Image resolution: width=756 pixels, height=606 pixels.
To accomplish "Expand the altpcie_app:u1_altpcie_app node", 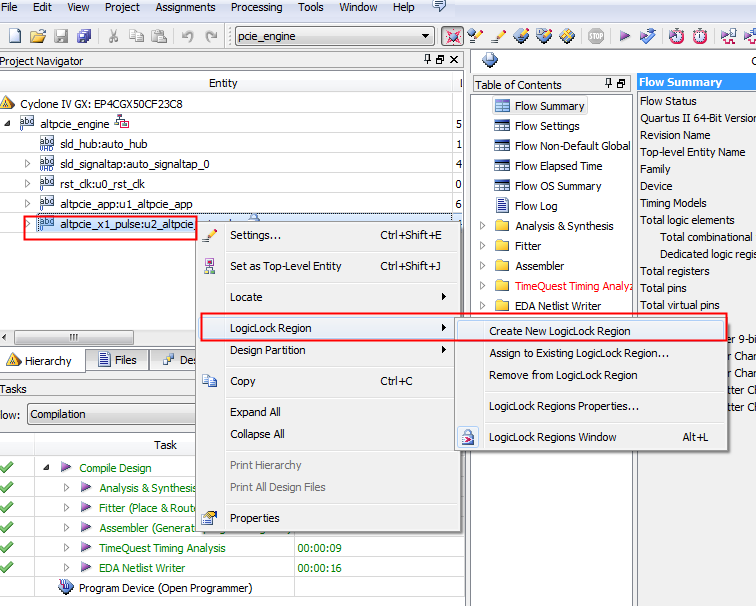I will [x=27, y=204].
